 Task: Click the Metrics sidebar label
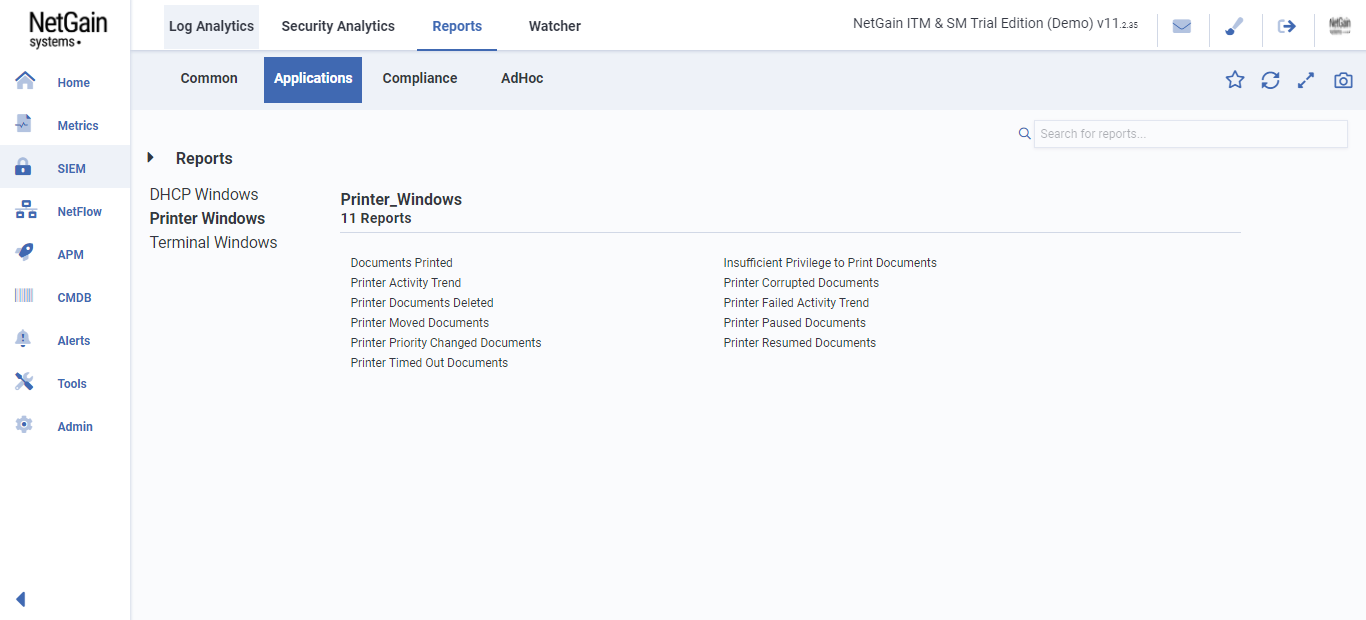click(78, 126)
